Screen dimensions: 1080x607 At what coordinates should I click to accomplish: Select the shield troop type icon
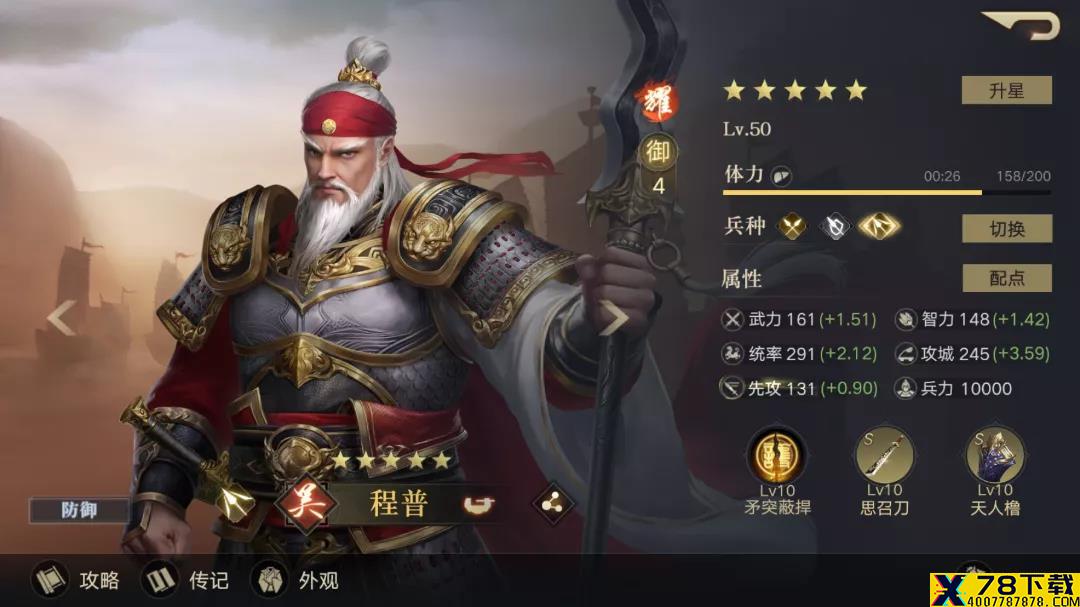[835, 226]
